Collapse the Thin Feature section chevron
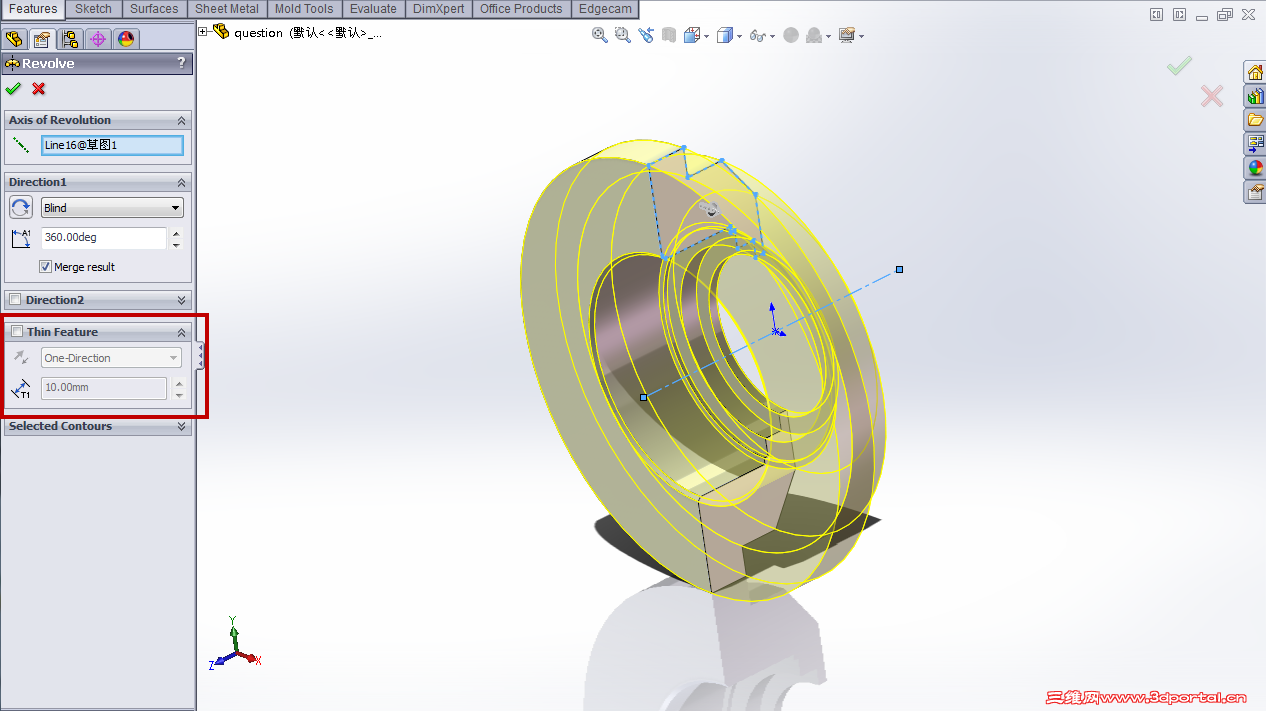The width and height of the screenshot is (1266, 711). pos(182,332)
